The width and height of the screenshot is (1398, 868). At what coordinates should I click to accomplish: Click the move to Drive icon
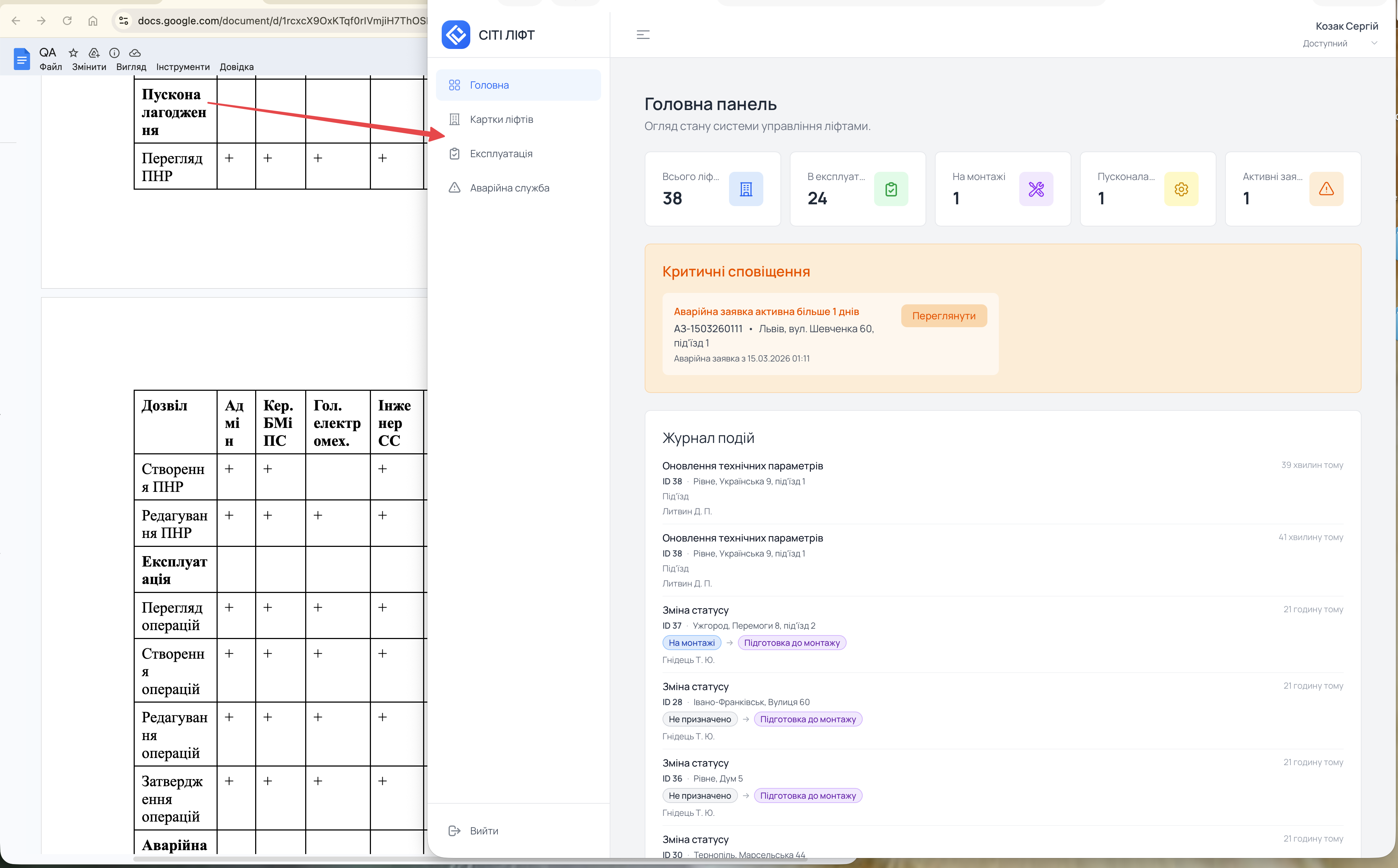tap(94, 53)
